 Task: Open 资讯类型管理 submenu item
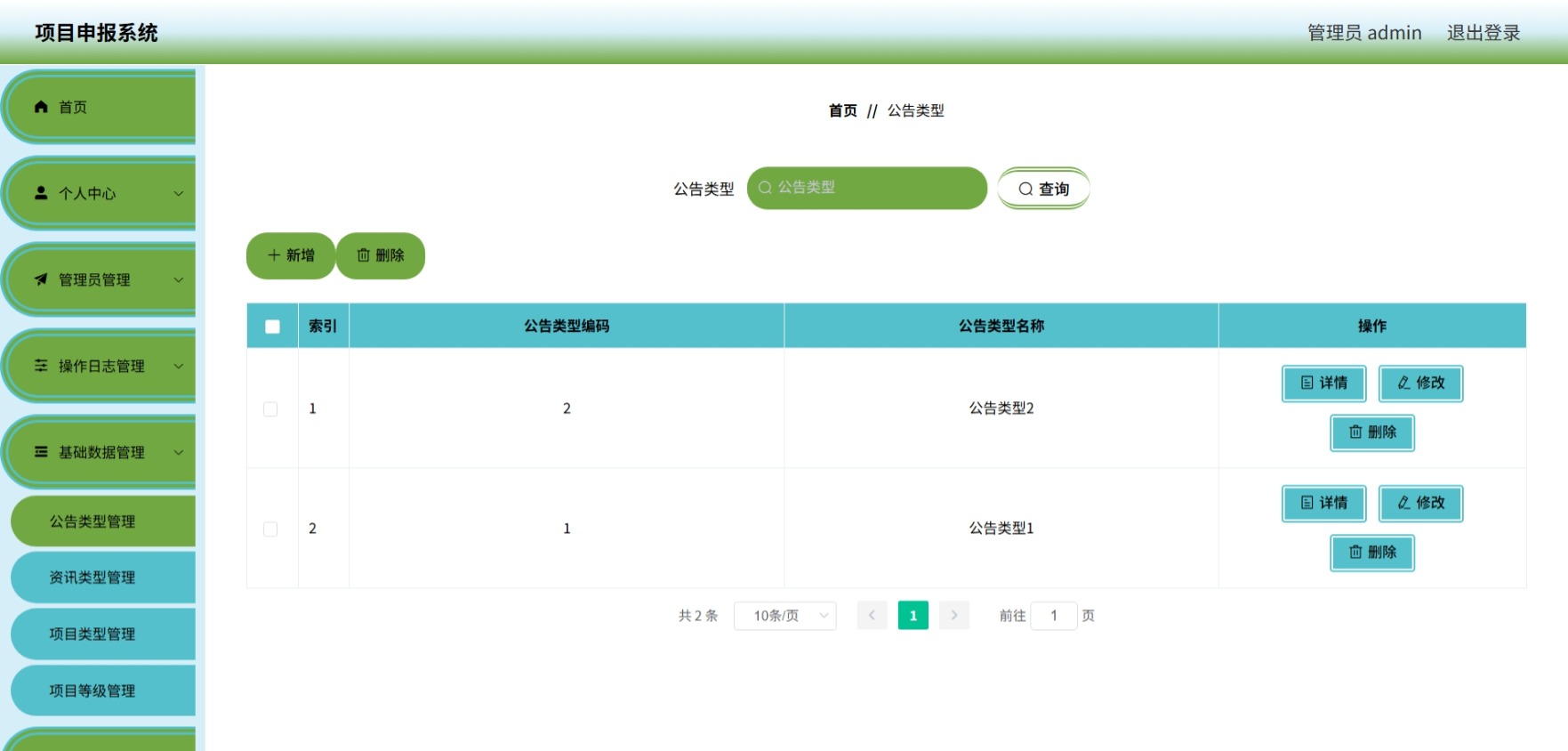103,577
